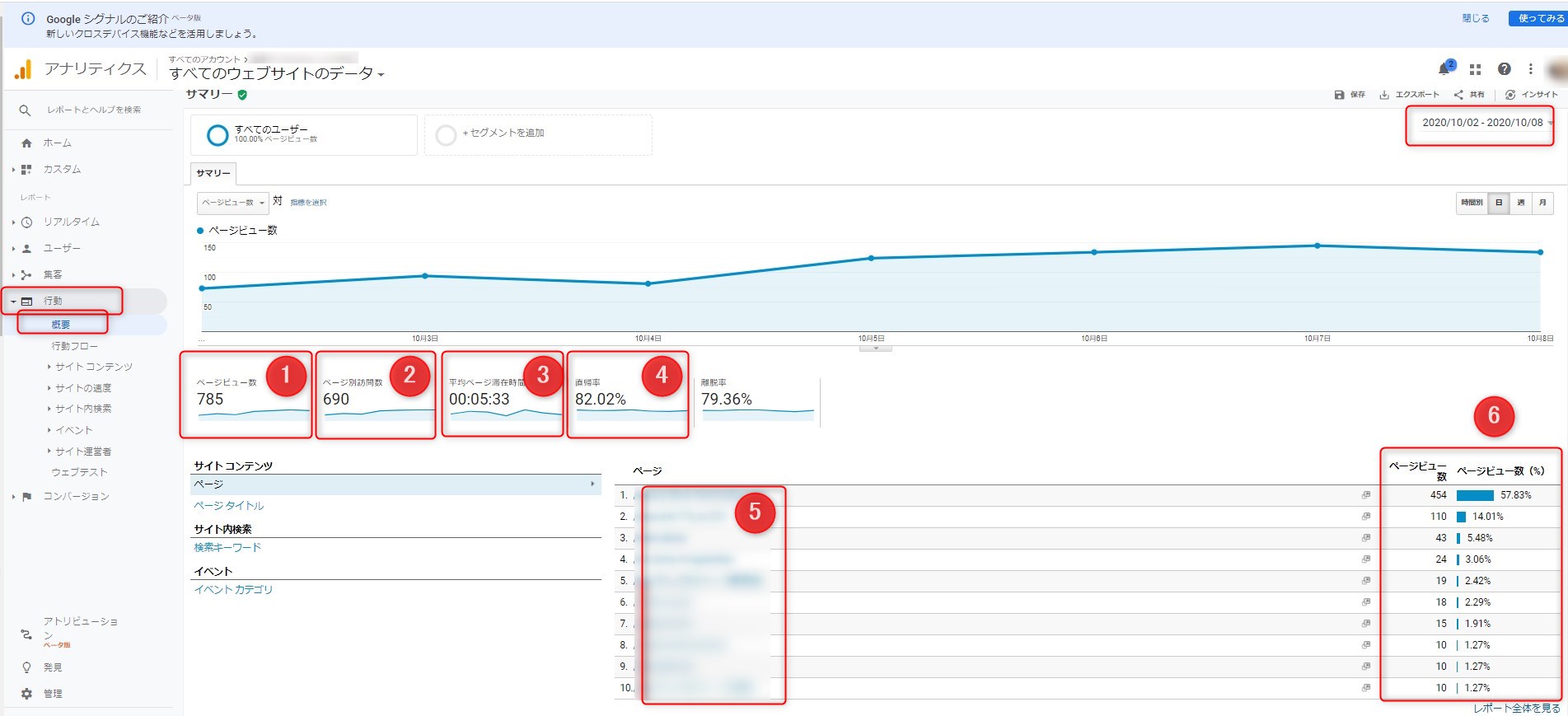The width and height of the screenshot is (1568, 716).
Task: Click the エクスポート export icon
Action: click(1385, 95)
